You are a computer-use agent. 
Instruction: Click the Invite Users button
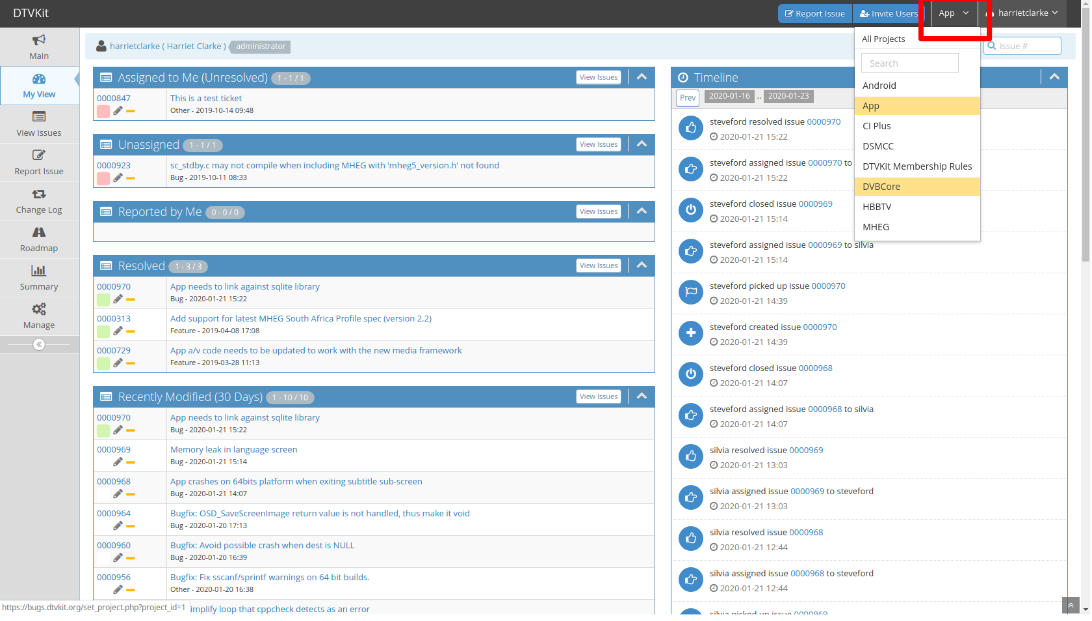tap(888, 14)
